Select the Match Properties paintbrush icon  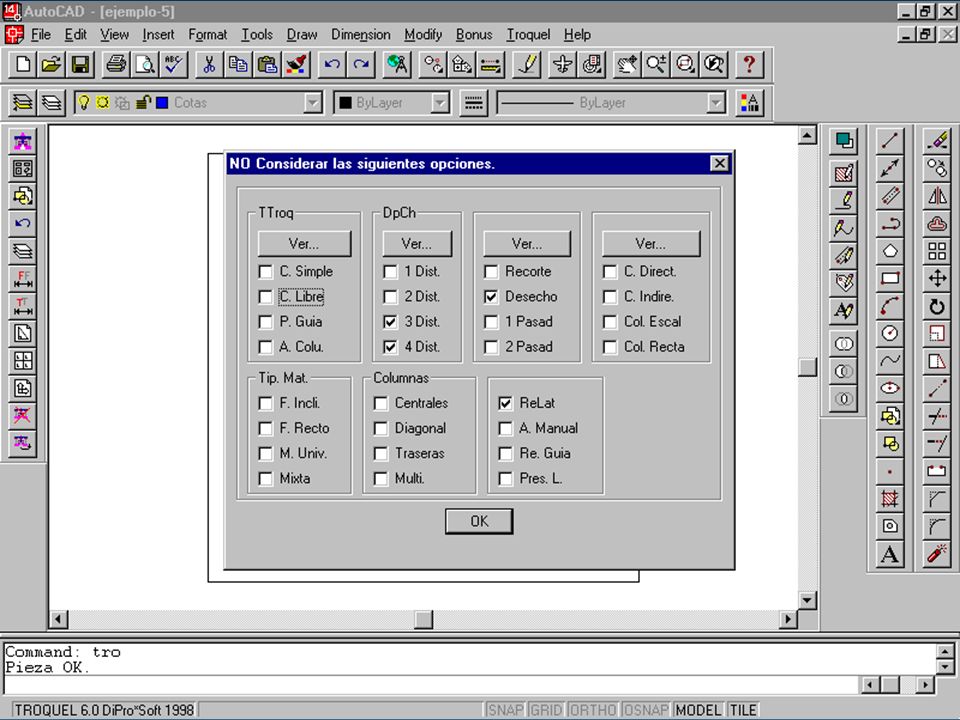pyautogui.click(x=296, y=64)
